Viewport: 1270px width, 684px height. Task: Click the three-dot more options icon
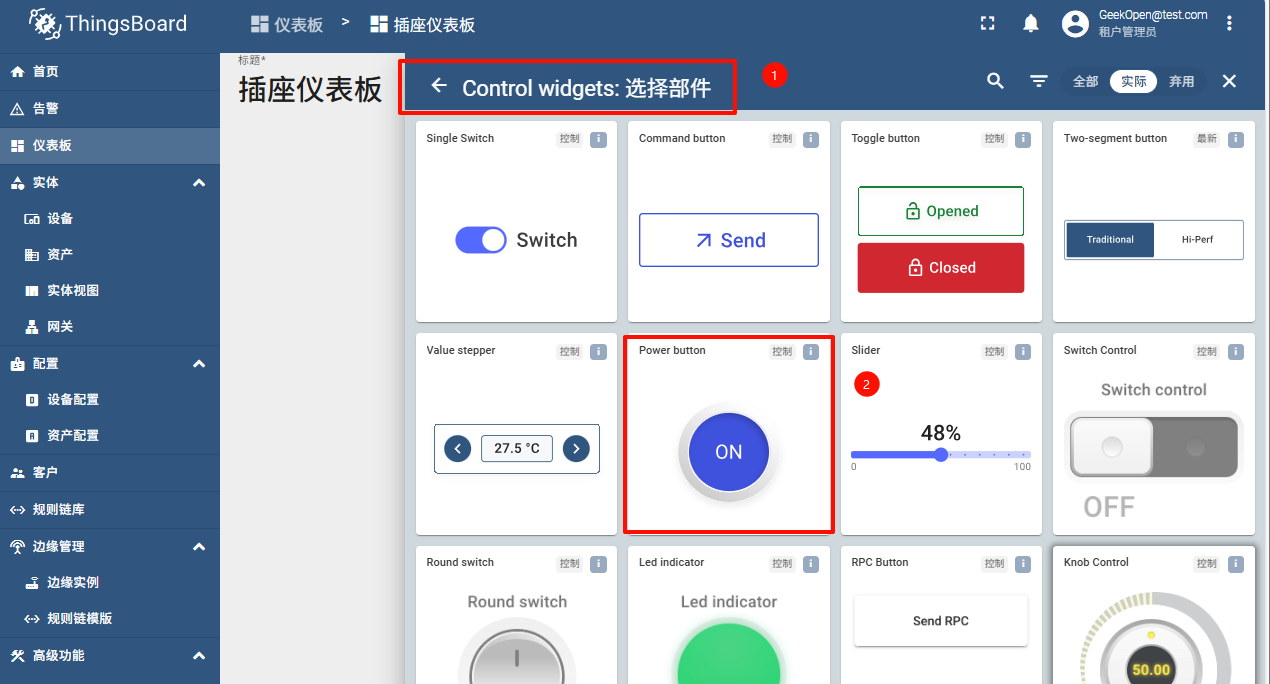[x=1229, y=22]
